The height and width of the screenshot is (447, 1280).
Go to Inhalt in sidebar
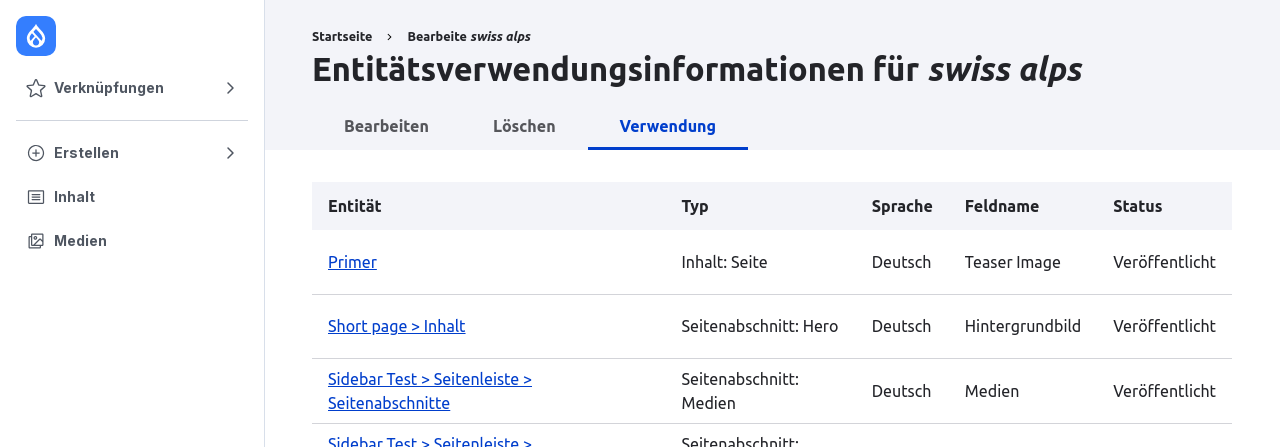[132, 197]
